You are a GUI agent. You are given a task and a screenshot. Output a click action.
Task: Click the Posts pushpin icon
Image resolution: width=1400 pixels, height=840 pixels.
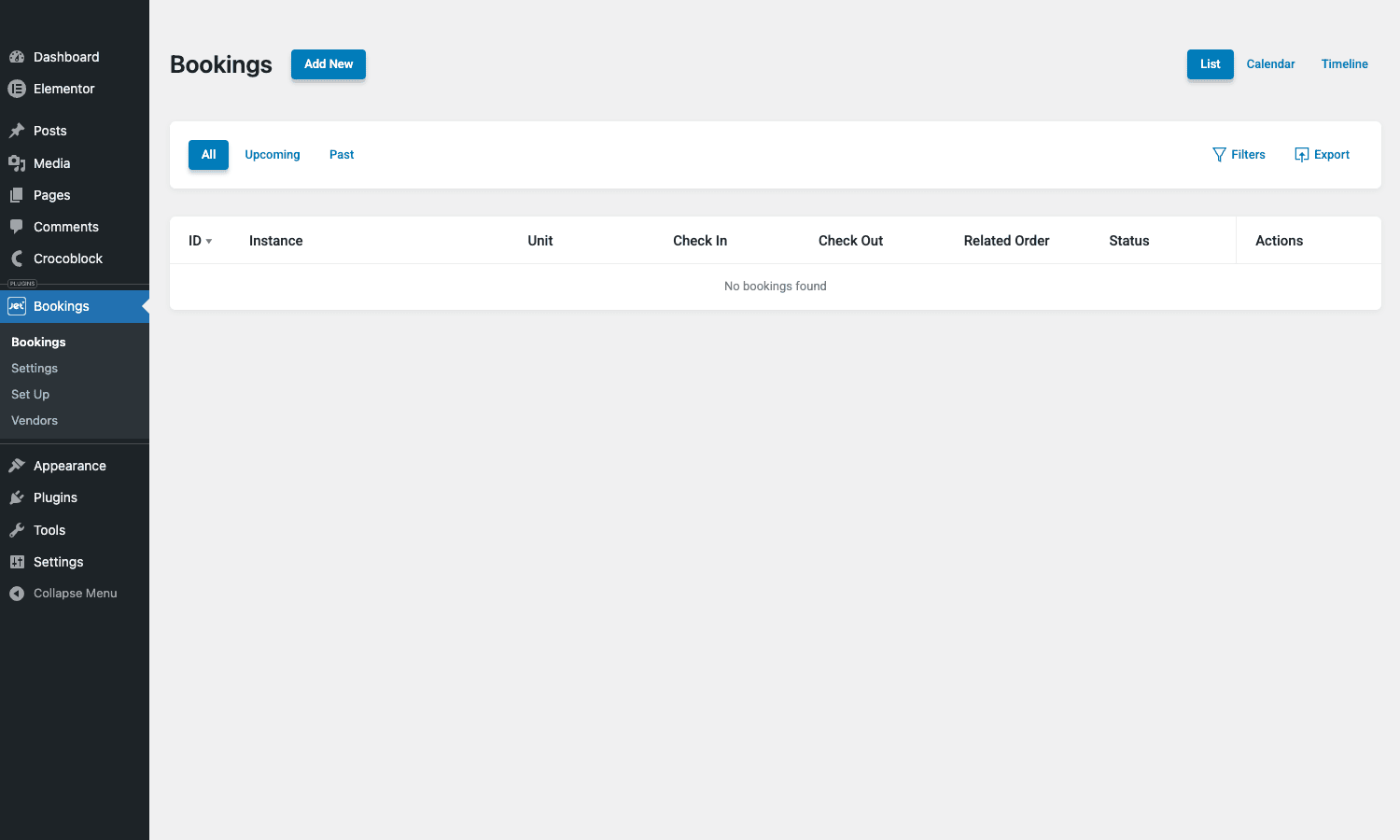[x=17, y=131]
